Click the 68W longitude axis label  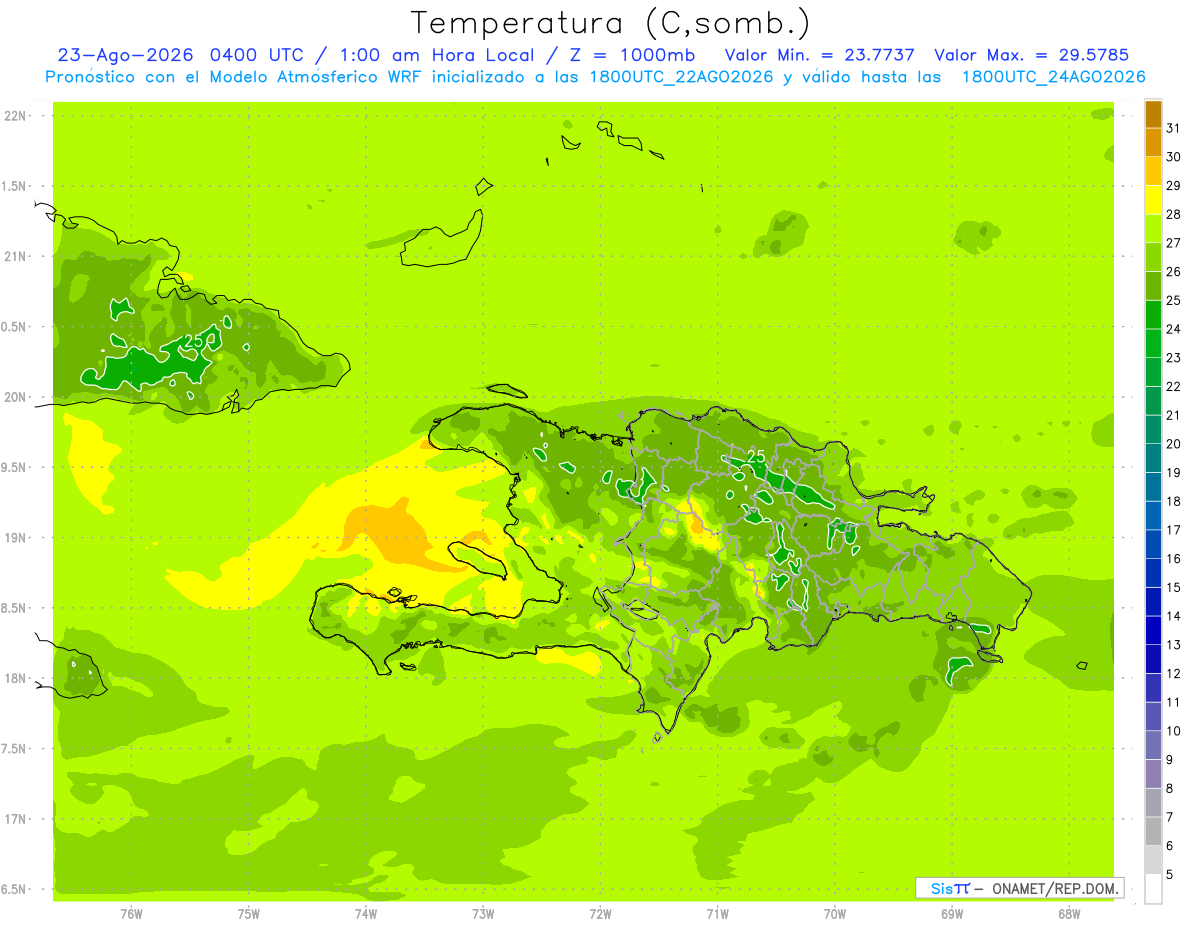(1068, 913)
